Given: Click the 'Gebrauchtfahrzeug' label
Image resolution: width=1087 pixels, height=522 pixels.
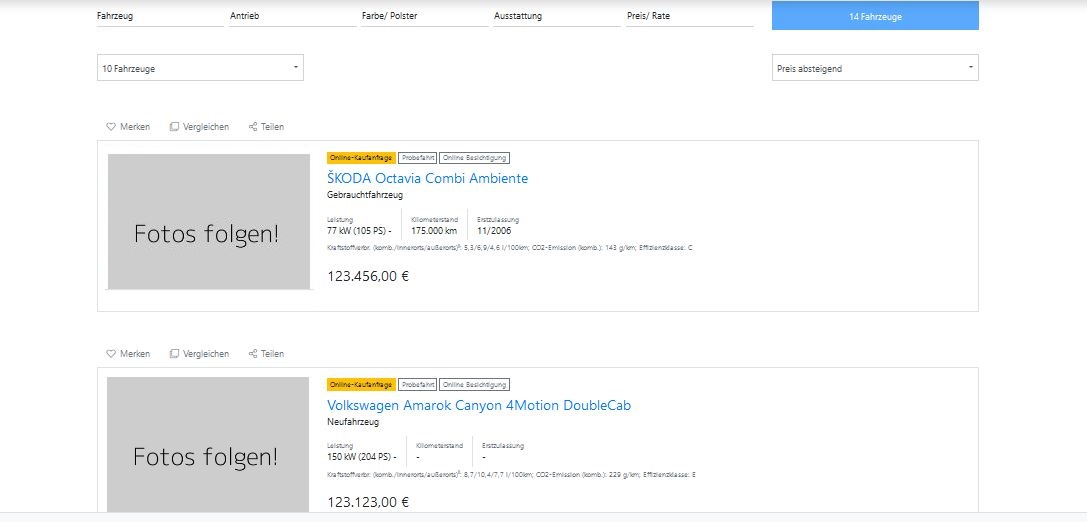Looking at the screenshot, I should click(x=365, y=195).
